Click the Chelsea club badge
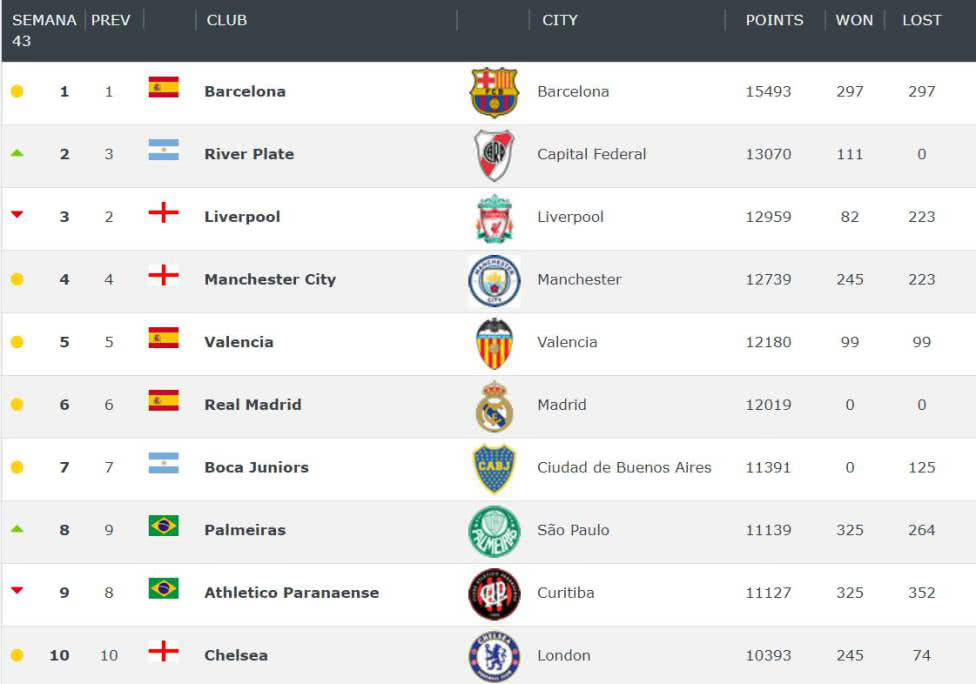 click(494, 656)
